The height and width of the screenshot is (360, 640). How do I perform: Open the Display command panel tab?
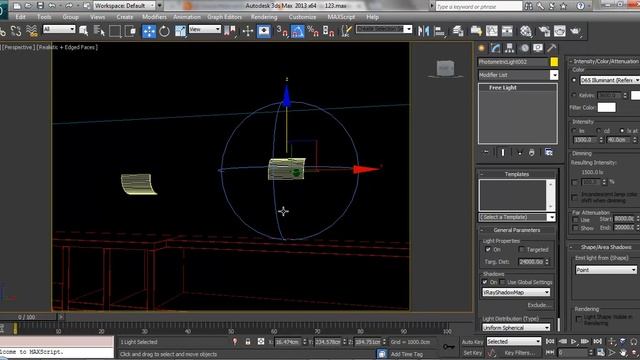click(x=538, y=48)
